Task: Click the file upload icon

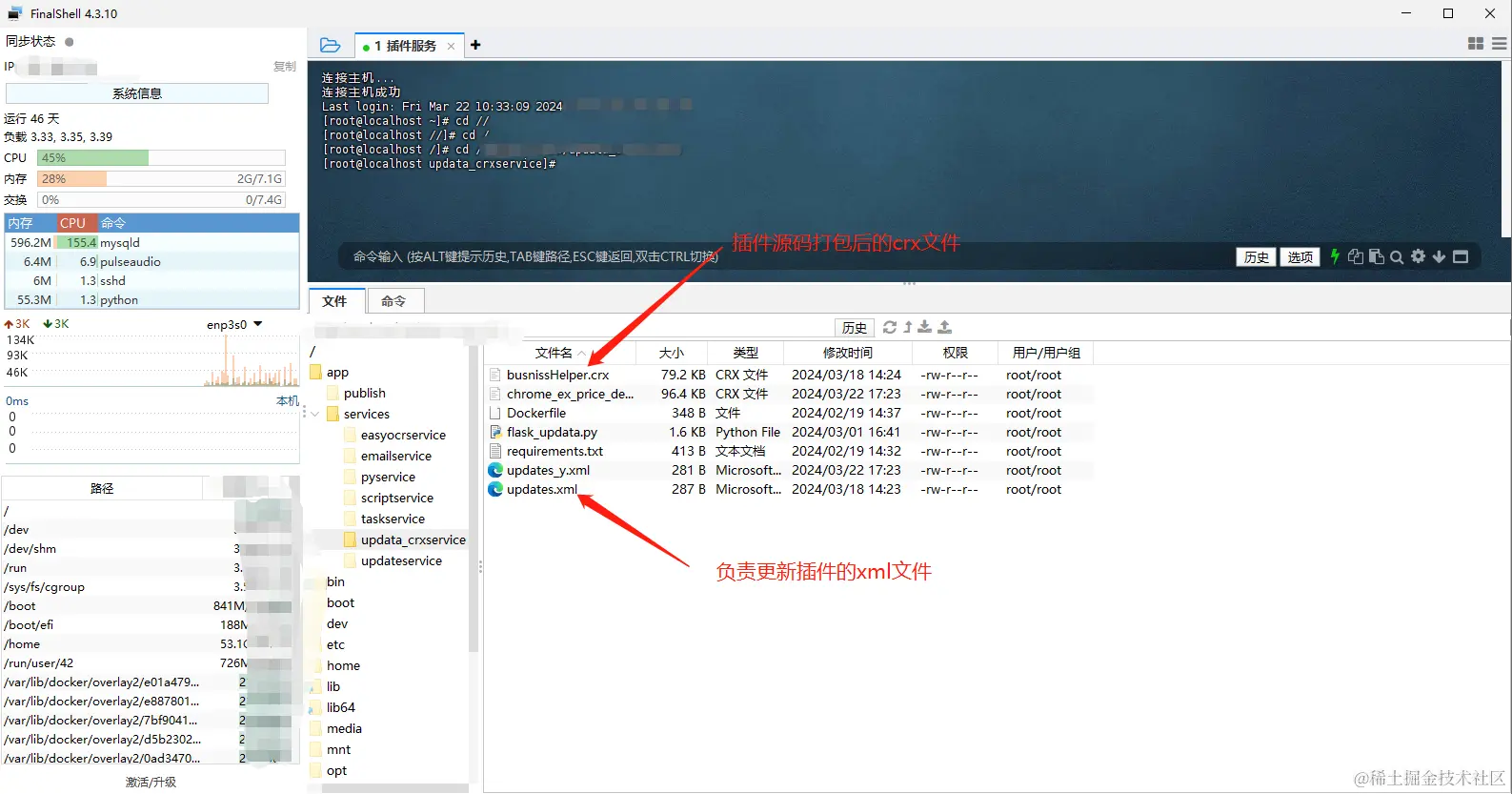Action: [944, 327]
